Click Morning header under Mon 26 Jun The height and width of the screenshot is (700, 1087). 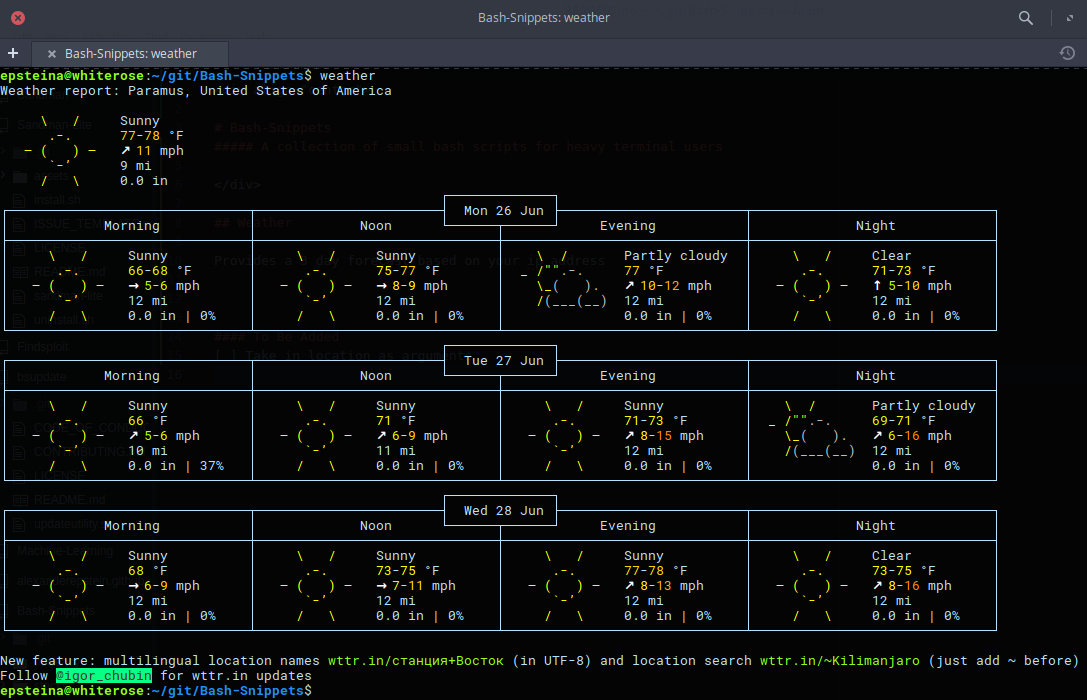131,226
